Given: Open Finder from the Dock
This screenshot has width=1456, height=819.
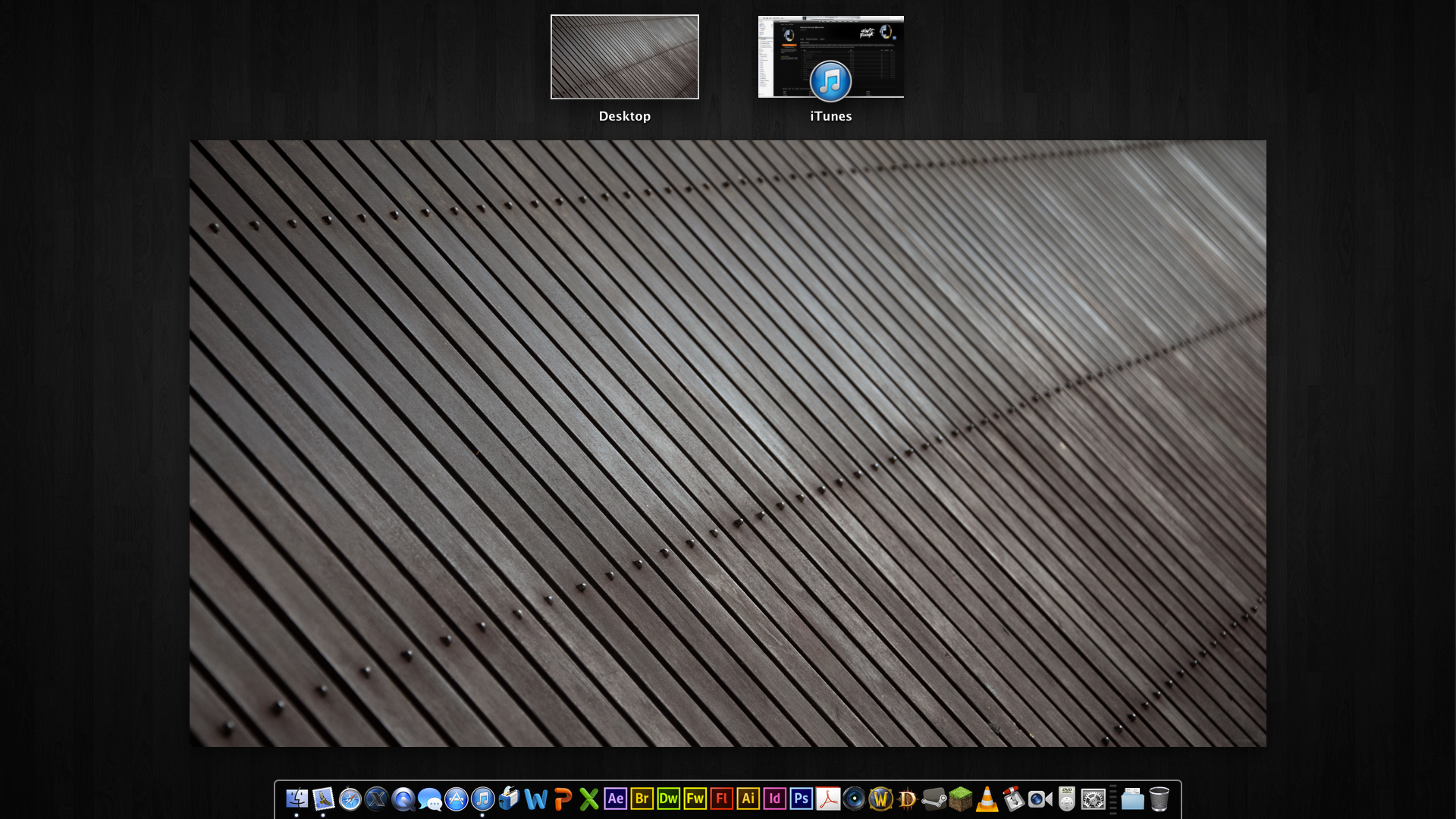Looking at the screenshot, I should [x=297, y=799].
